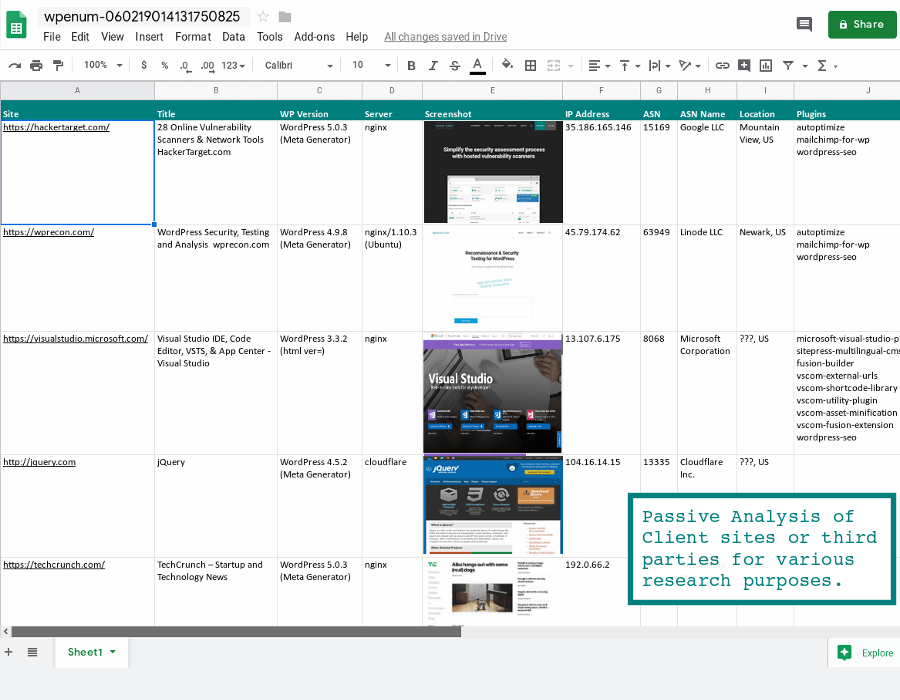Screen dimensions: 900x700
Task: Open the Calibri font dropdown
Action: click(x=298, y=65)
